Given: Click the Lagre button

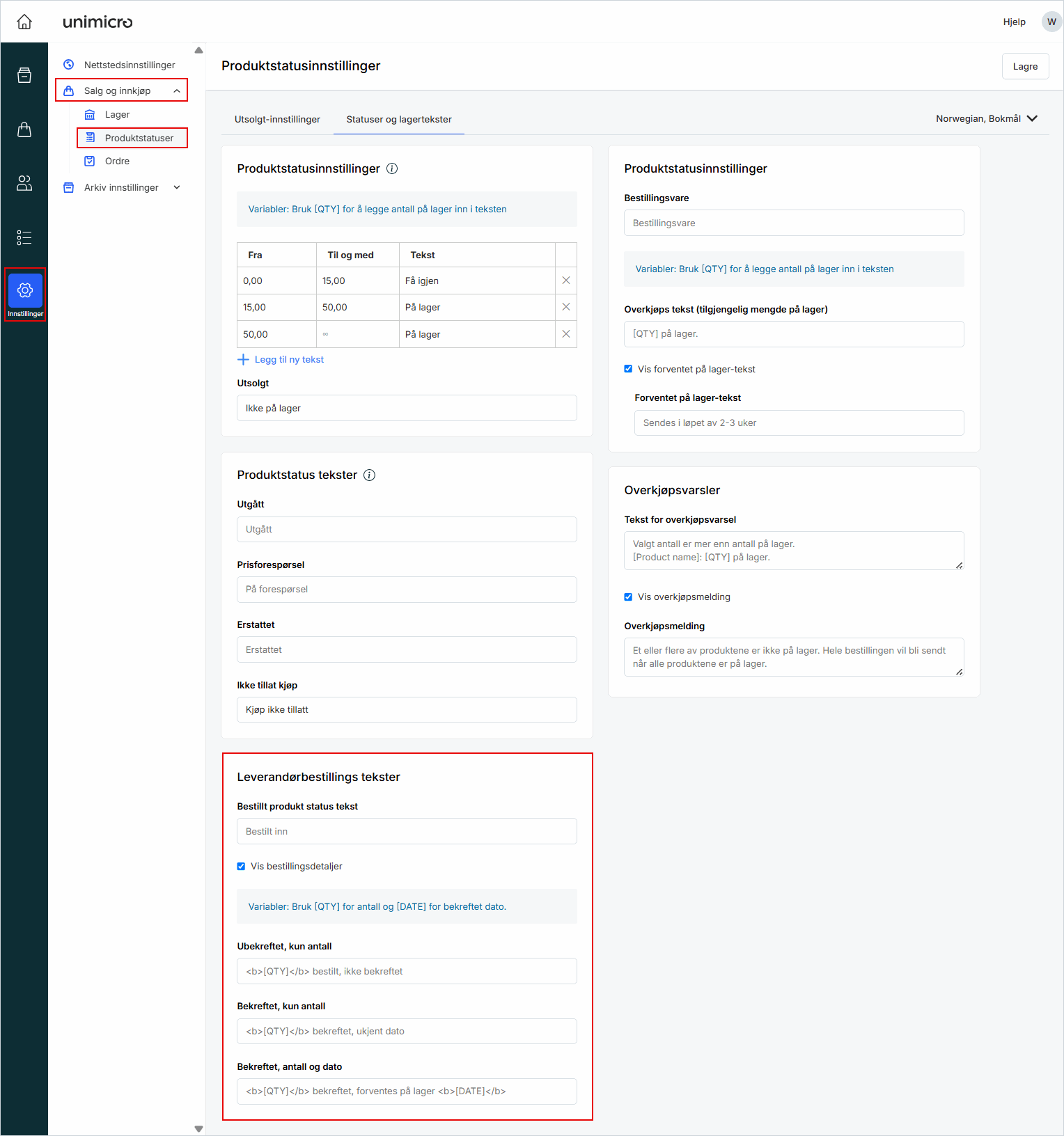Looking at the screenshot, I should point(1024,67).
